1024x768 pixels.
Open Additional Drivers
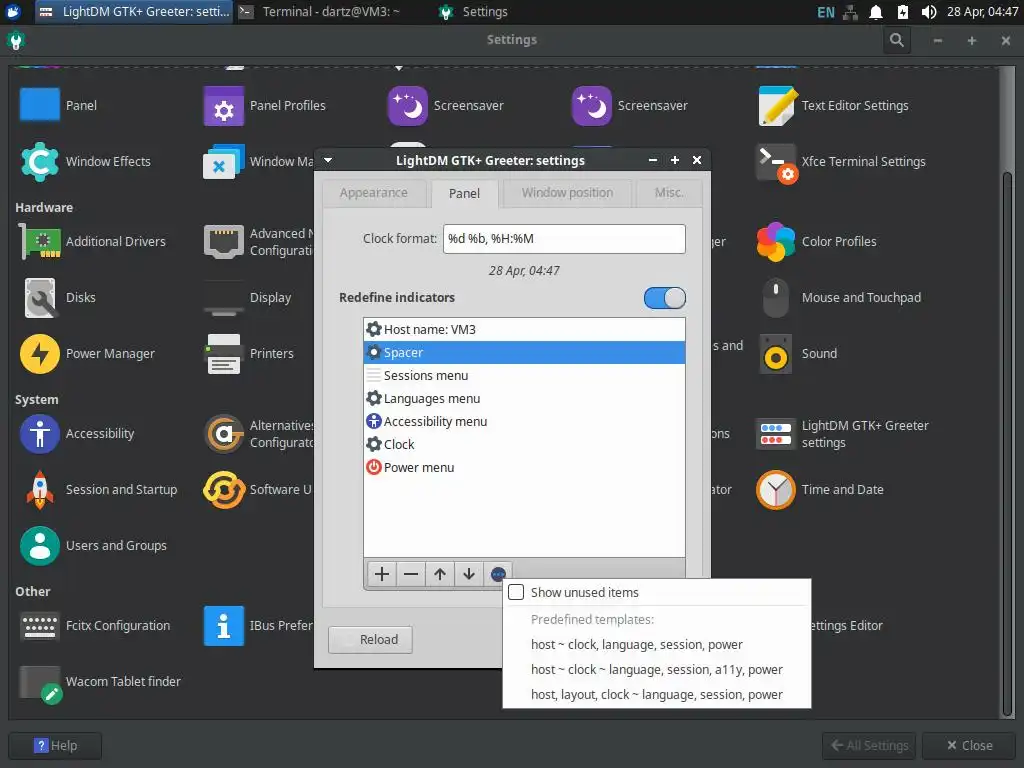(40, 241)
